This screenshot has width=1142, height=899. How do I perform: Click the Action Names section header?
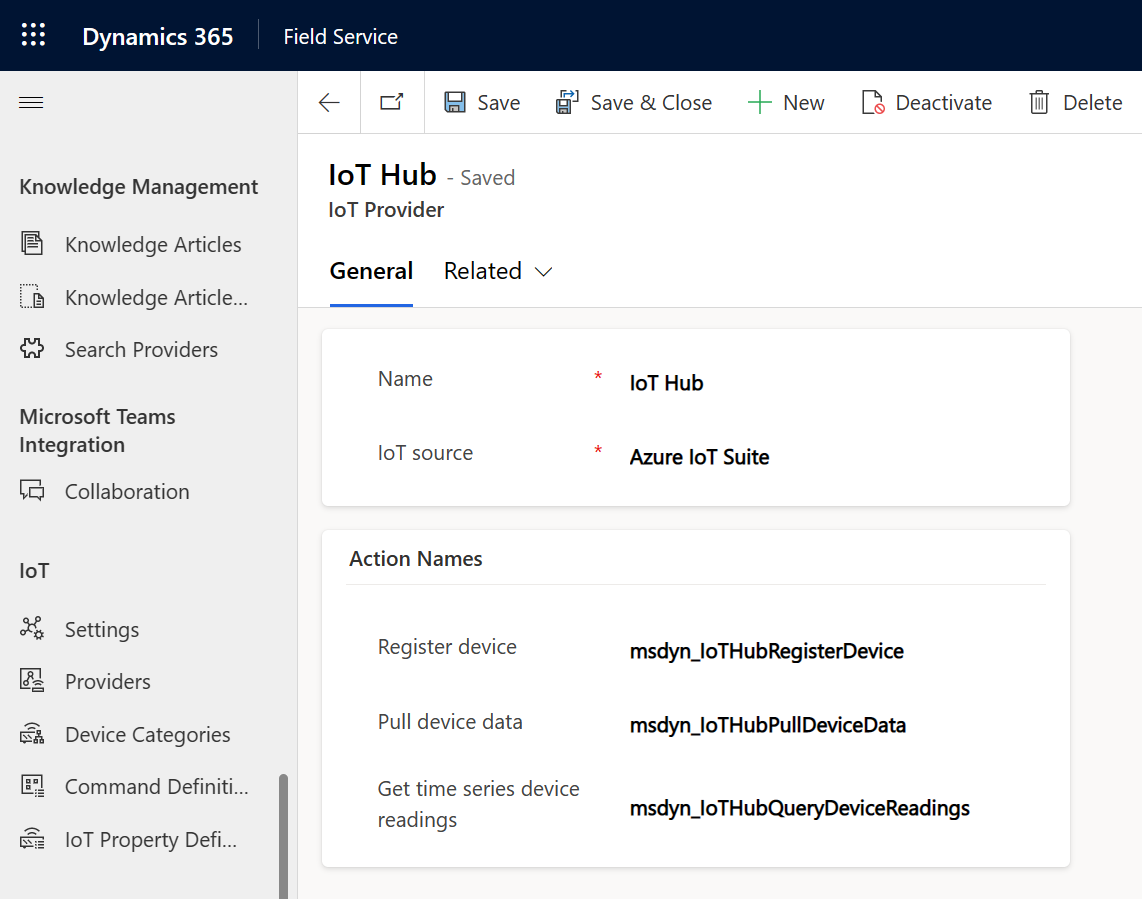416,559
